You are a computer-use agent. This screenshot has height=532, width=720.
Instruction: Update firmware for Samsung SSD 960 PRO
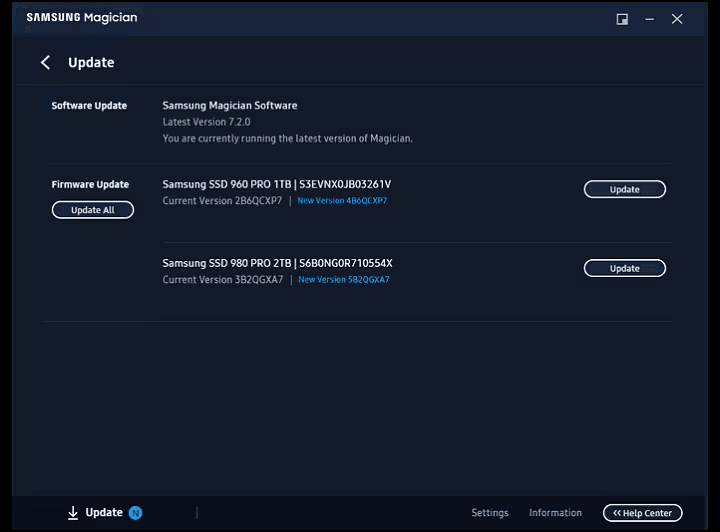click(x=624, y=189)
